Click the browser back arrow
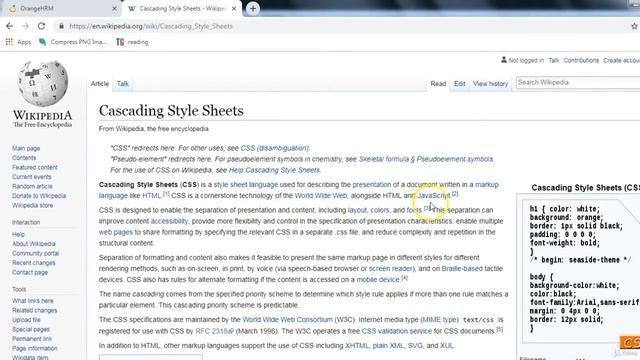640x360 pixels. coord(9,26)
